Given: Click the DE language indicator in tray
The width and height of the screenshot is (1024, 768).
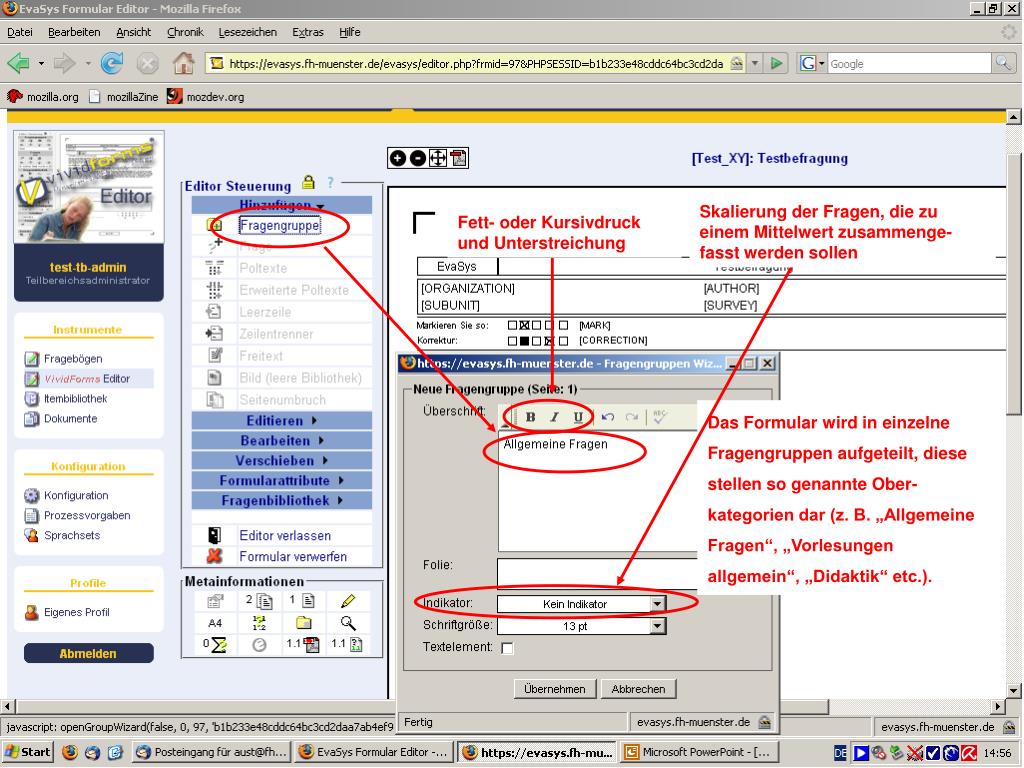Looking at the screenshot, I should pyautogui.click(x=840, y=752).
